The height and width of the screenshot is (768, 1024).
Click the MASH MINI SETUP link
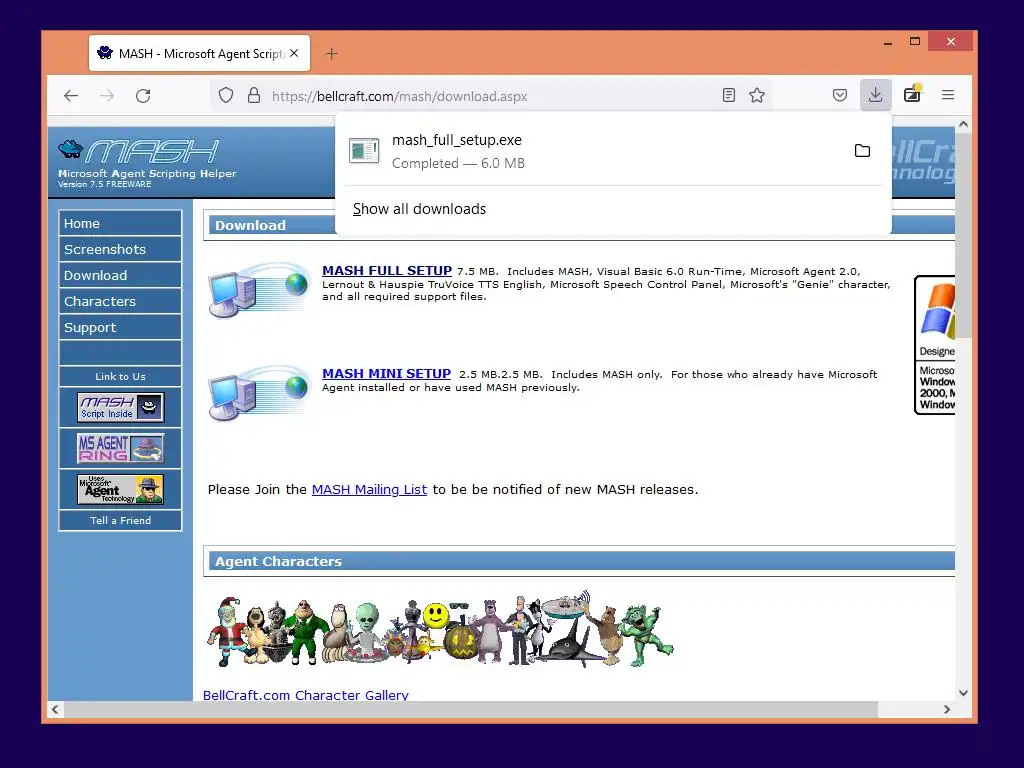point(386,374)
